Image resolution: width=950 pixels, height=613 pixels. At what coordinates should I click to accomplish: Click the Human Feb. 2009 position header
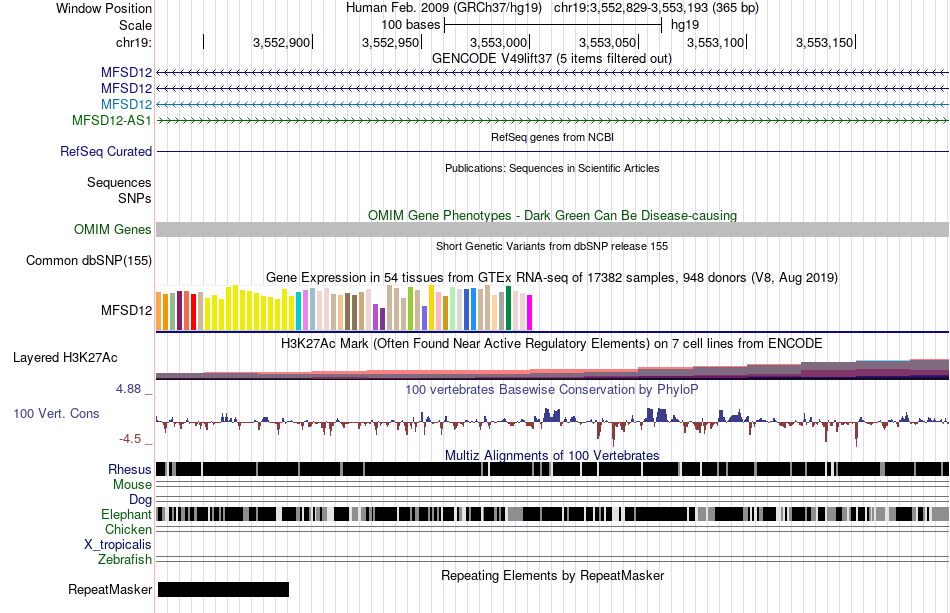coord(552,8)
